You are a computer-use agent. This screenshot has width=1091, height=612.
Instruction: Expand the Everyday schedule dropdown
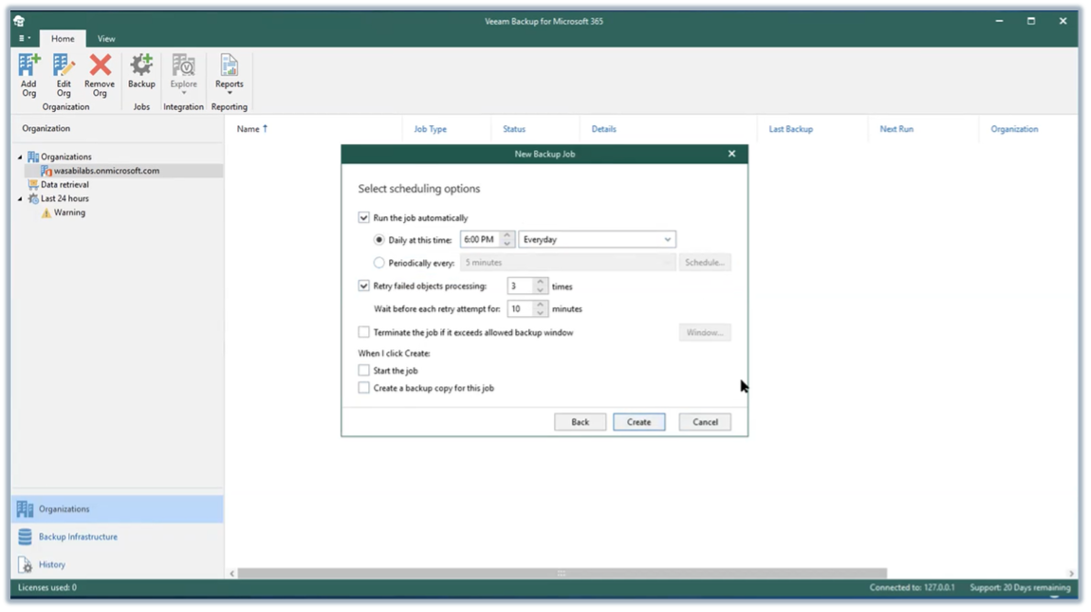pos(667,240)
